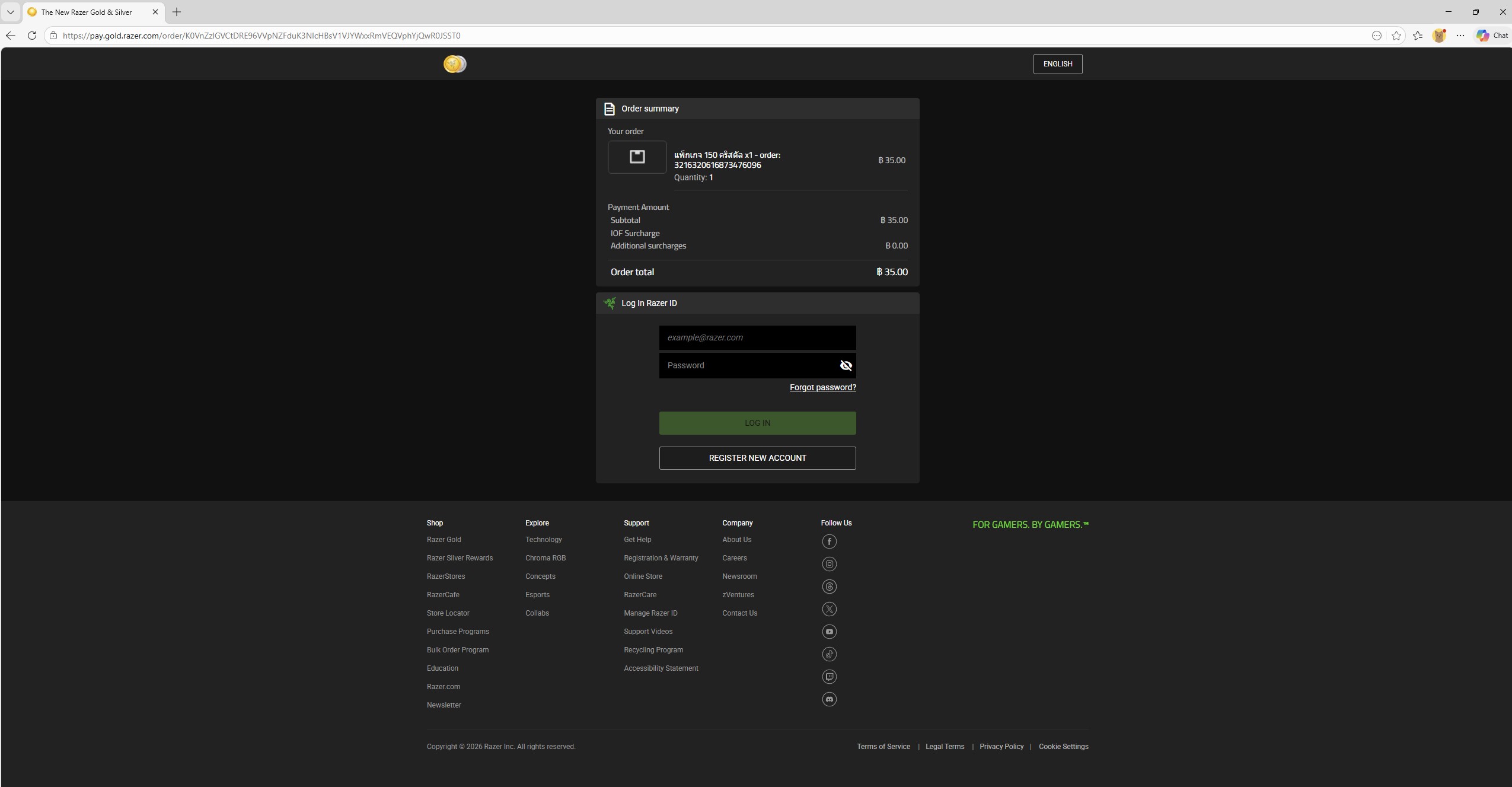Open Purchase Programs footer link
The image size is (1512, 787).
point(458,632)
